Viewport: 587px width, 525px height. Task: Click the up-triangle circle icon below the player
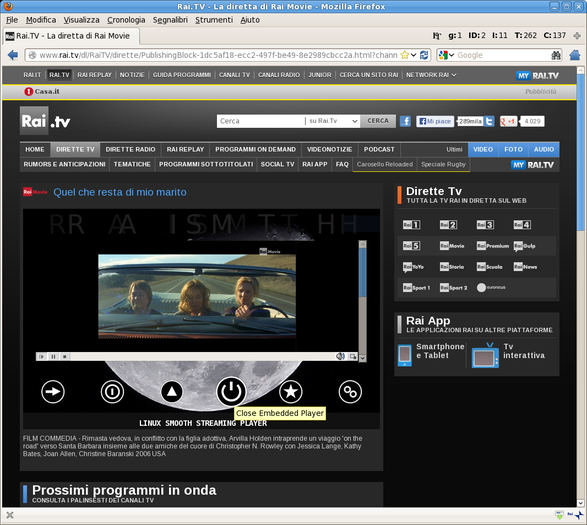point(172,392)
